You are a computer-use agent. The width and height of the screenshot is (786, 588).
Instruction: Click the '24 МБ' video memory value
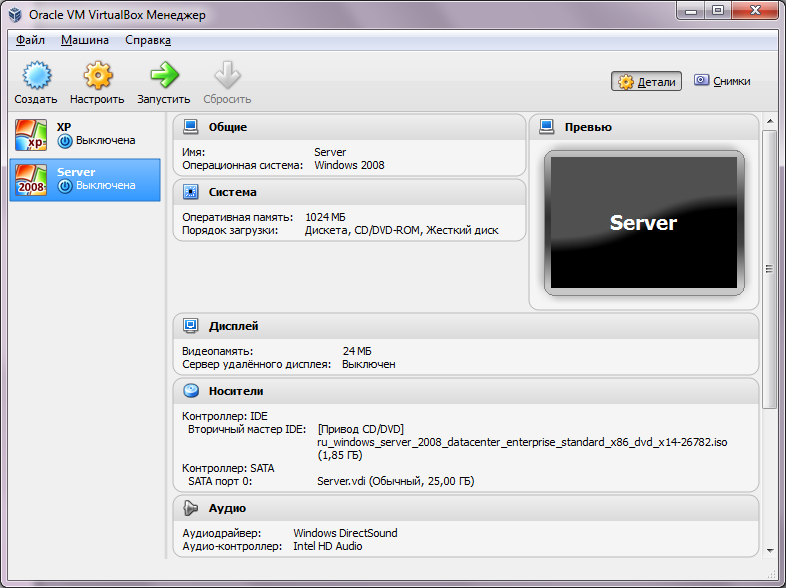[x=357, y=351]
